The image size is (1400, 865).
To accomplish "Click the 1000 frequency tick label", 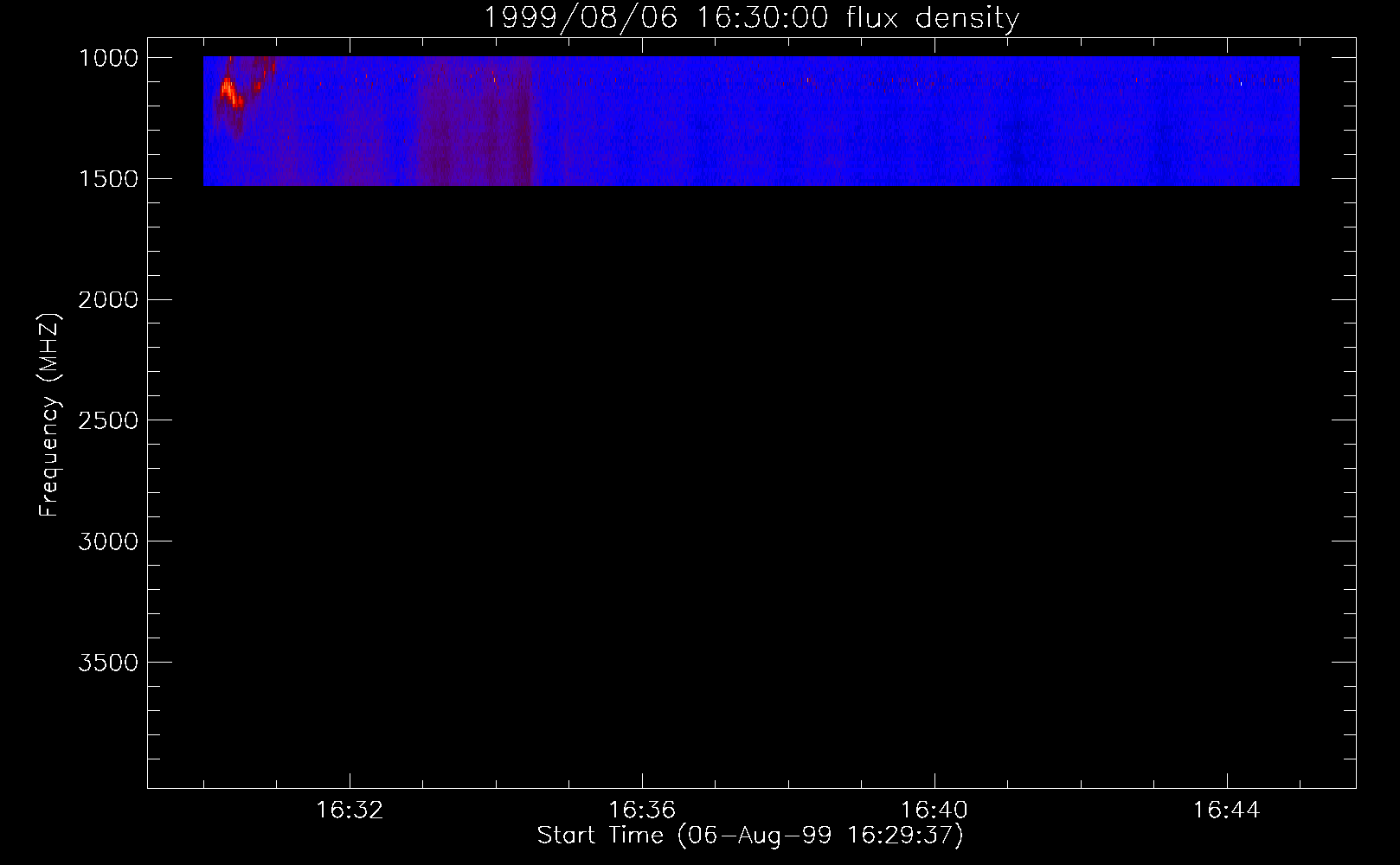I will [x=108, y=58].
